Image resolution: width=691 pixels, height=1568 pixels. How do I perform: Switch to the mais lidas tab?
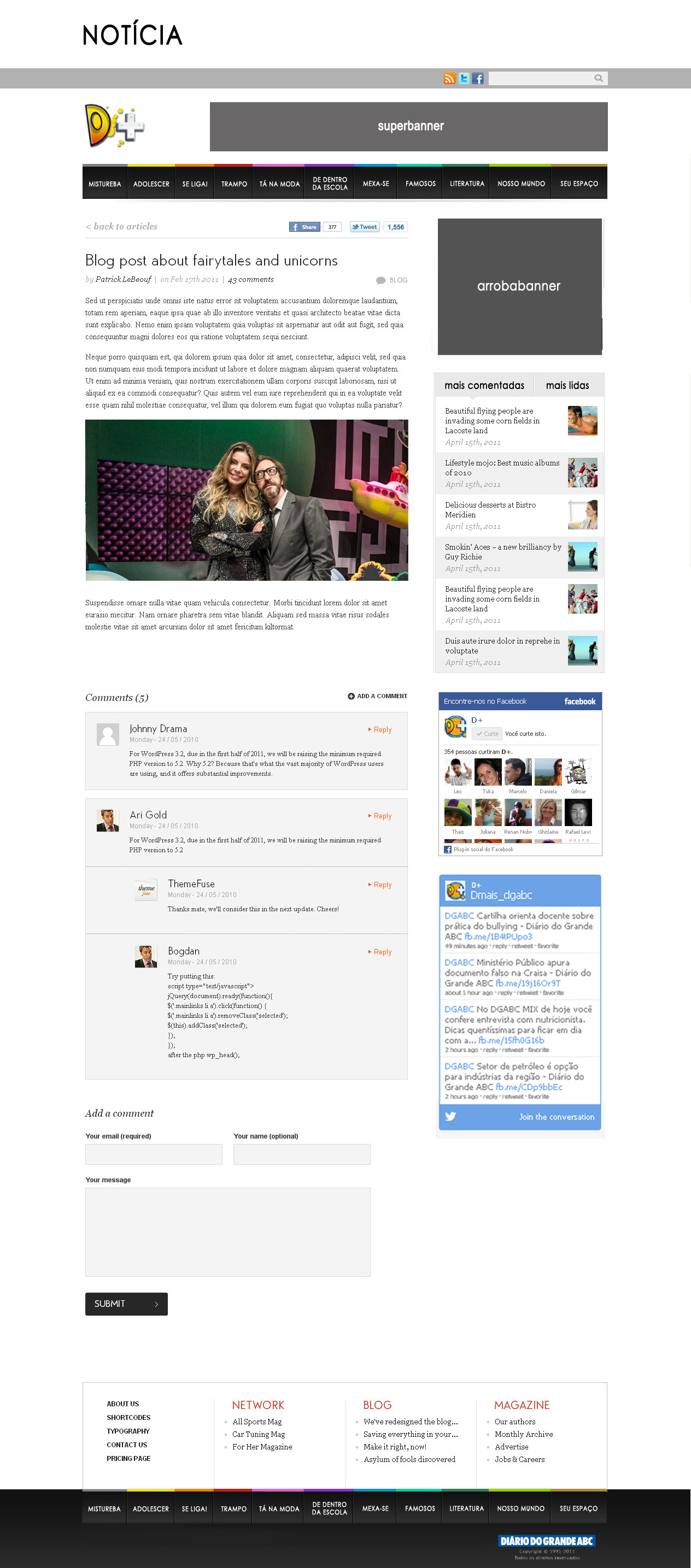point(568,385)
